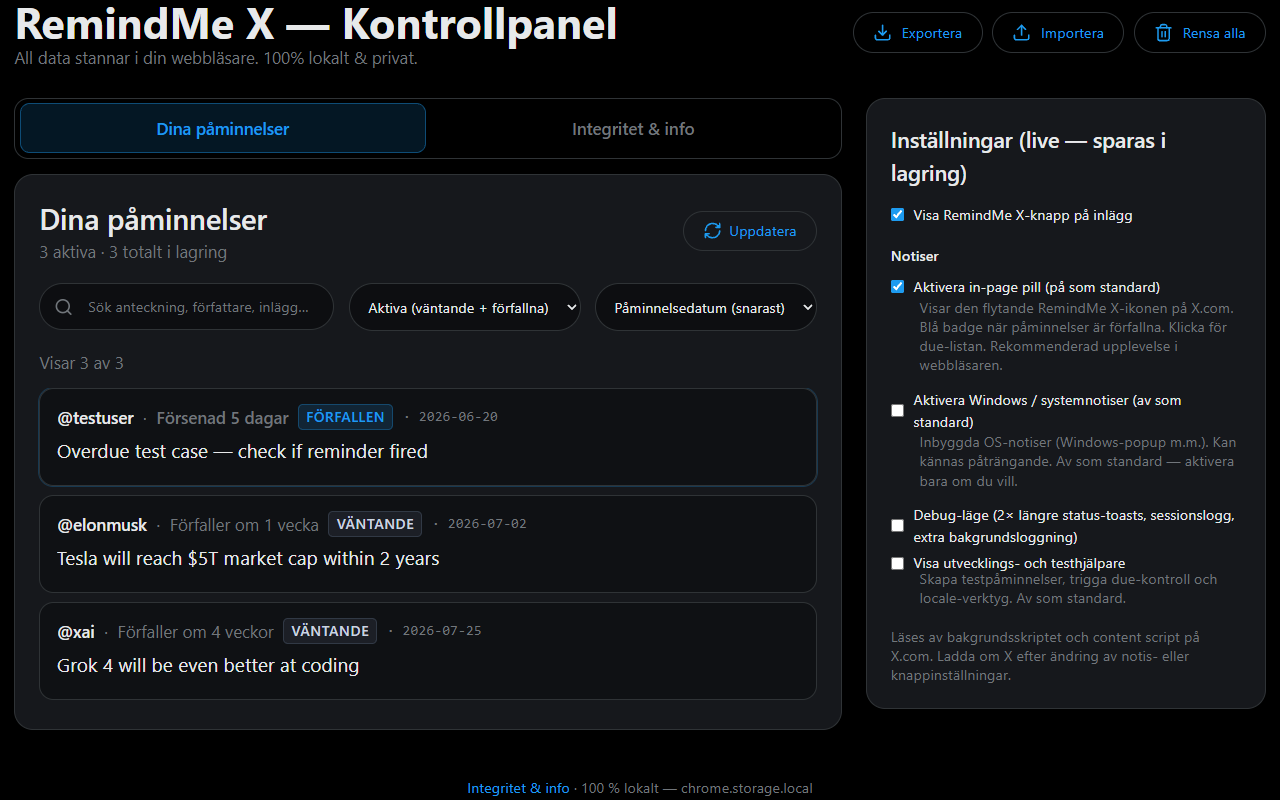Open the Integritet & info tab
The width and height of the screenshot is (1280, 800).
(633, 128)
